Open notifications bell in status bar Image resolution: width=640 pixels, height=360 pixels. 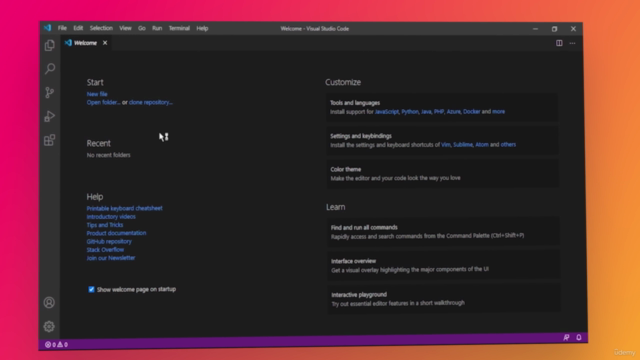click(x=579, y=337)
